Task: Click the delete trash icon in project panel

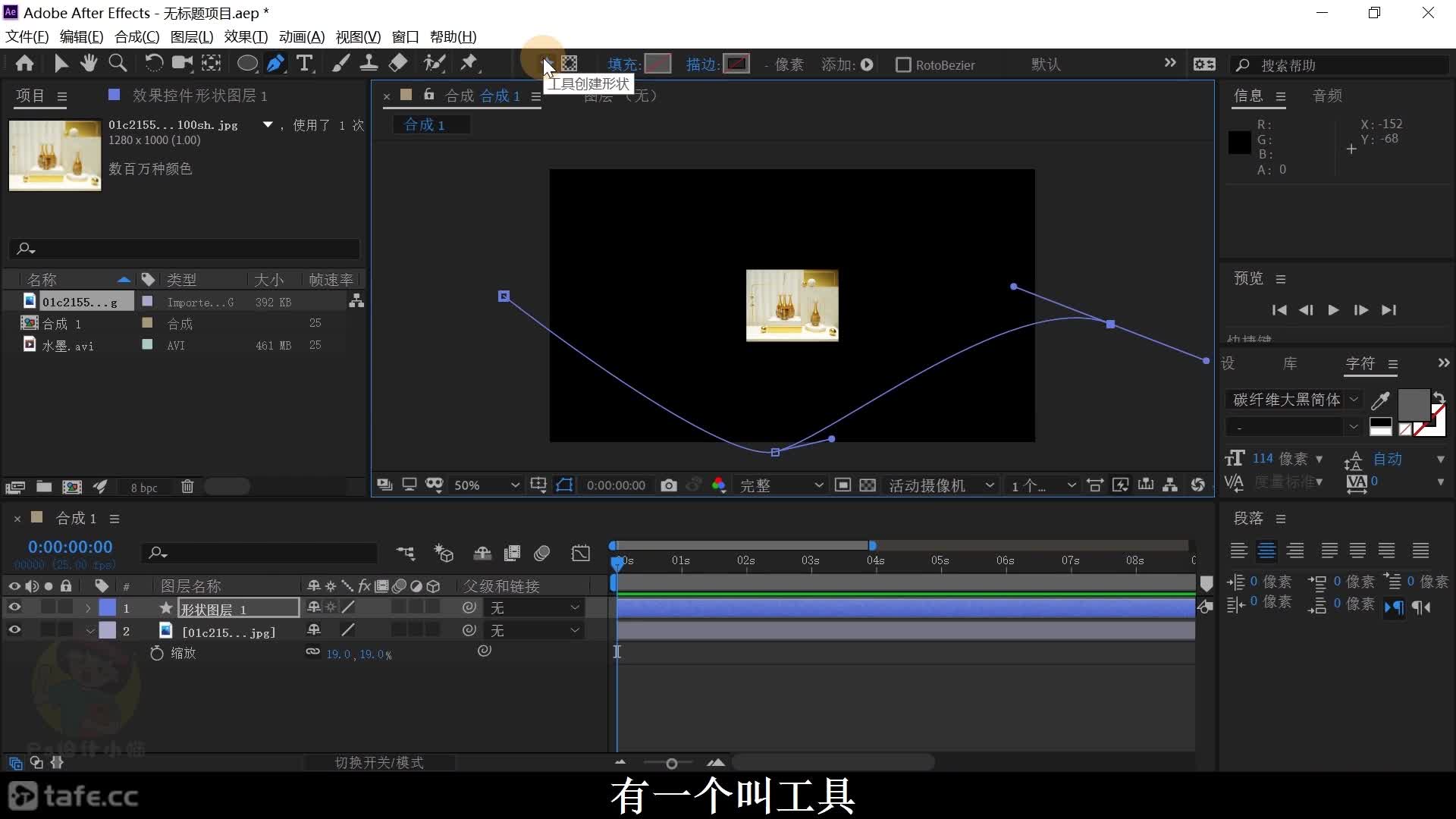Action: tap(187, 487)
